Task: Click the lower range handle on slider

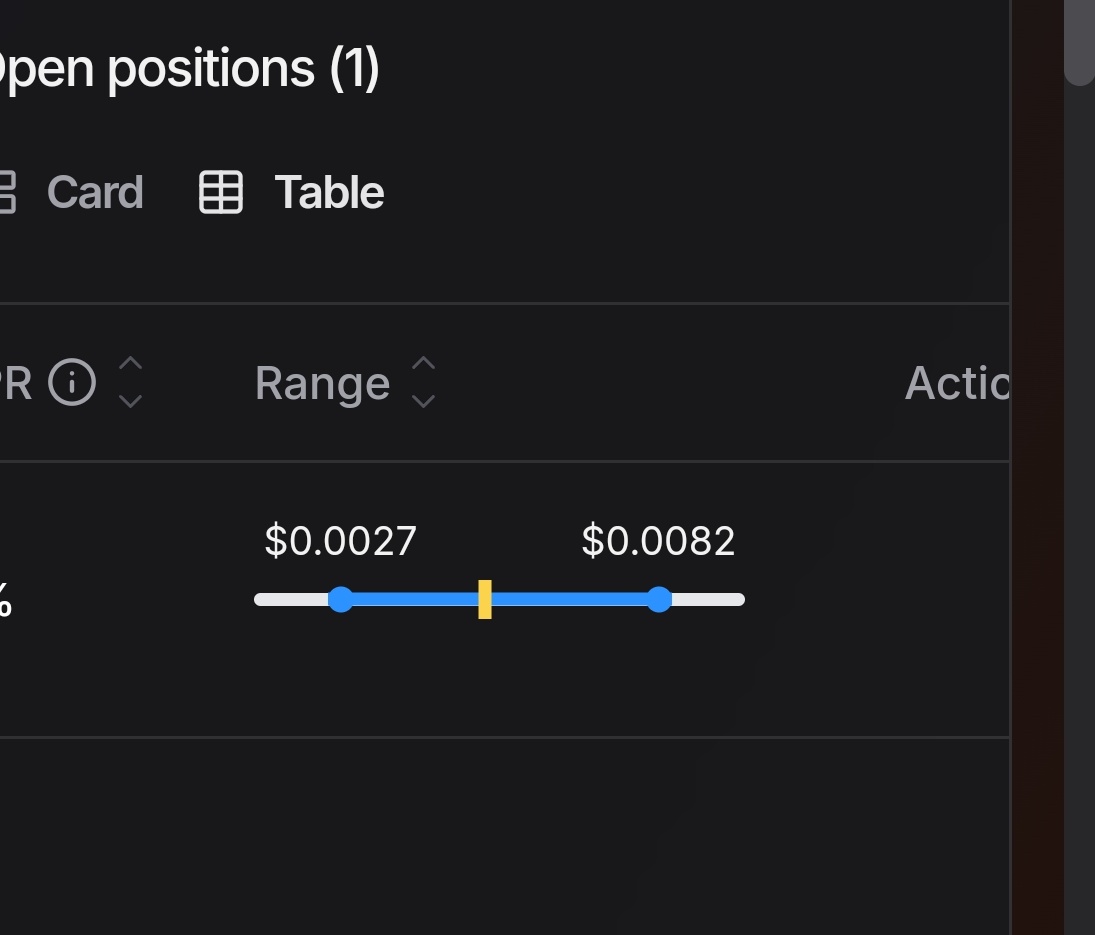Action: point(341,599)
